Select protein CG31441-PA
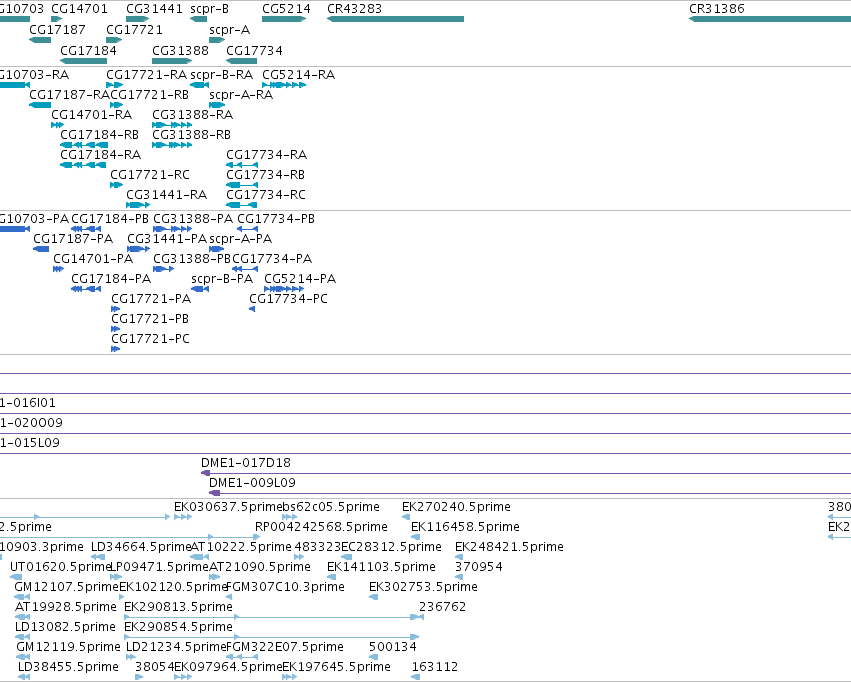Image resolution: width=851 pixels, height=682 pixels. (167, 239)
